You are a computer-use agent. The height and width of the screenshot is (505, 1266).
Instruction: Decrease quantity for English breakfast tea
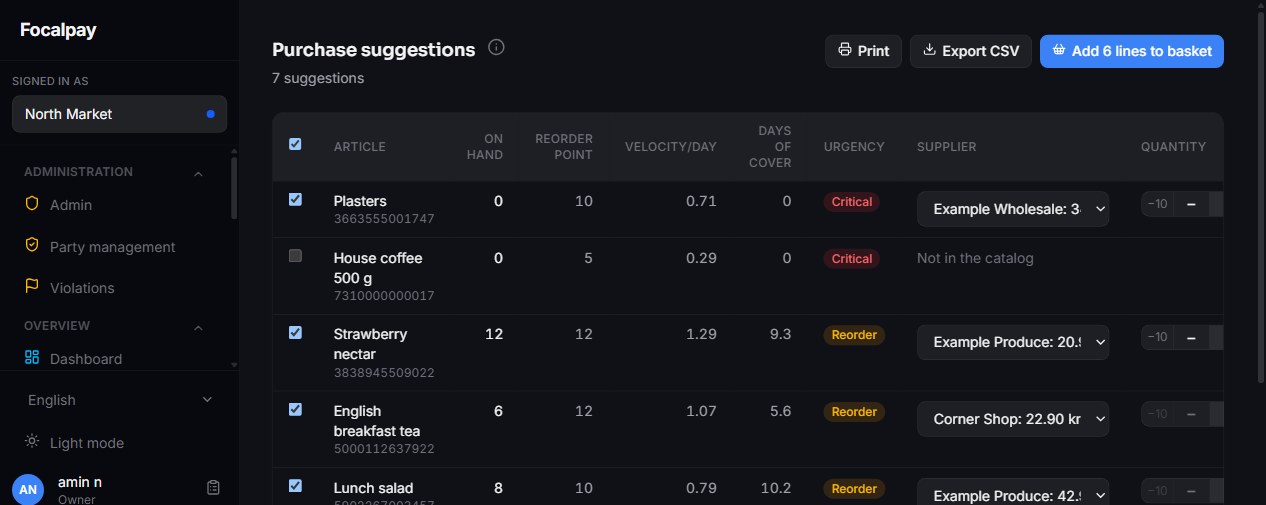pos(1191,414)
